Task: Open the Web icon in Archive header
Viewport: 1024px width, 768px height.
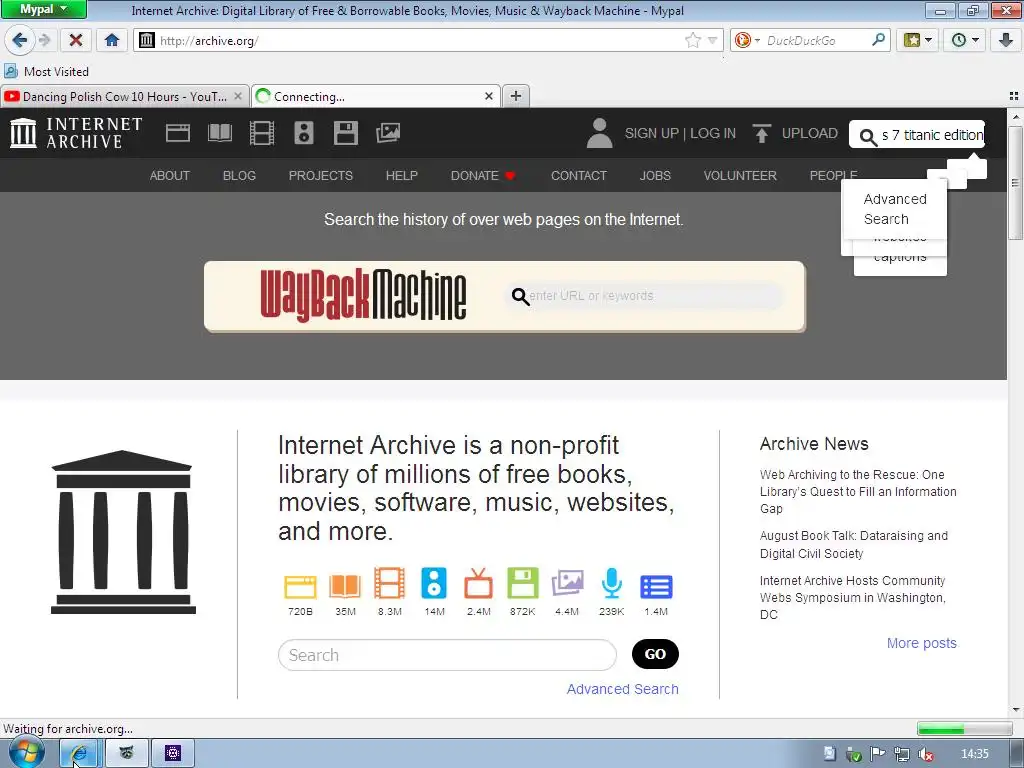Action: (x=178, y=133)
